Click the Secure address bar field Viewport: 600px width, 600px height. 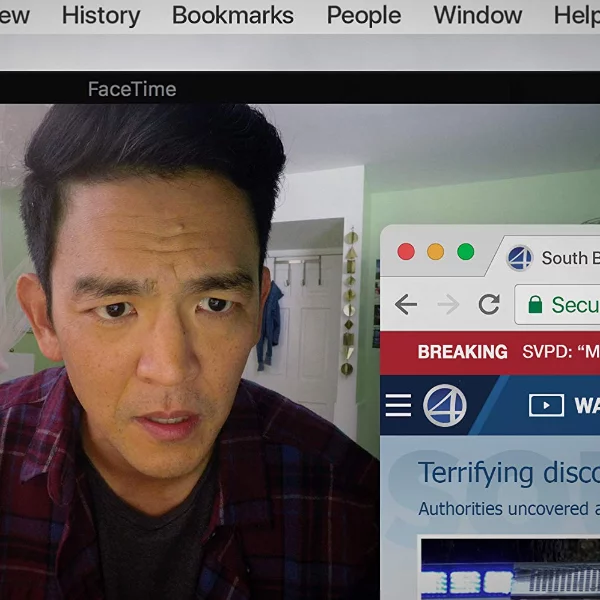(557, 305)
